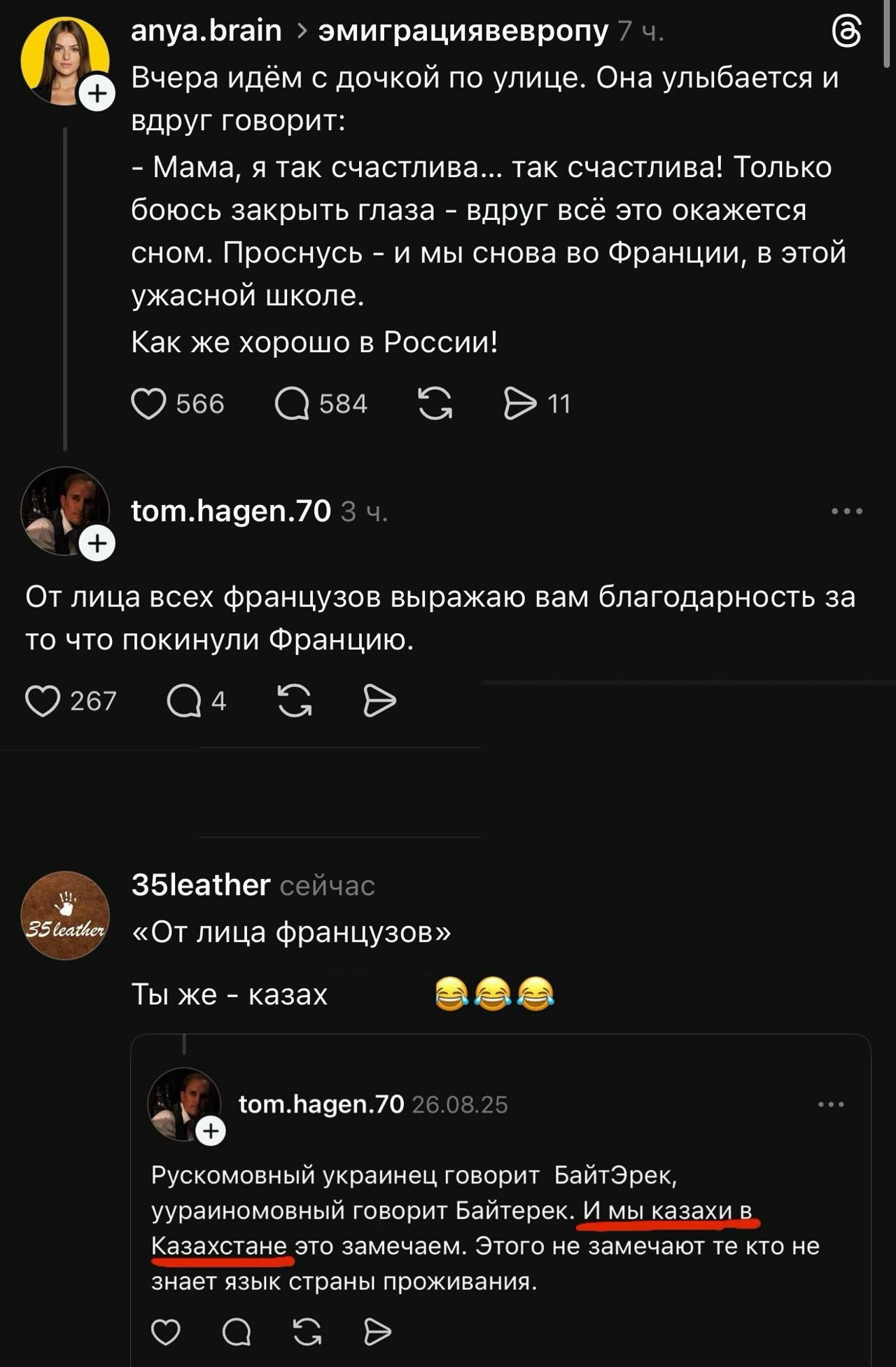This screenshot has height=1367, width=896.
Task: Follow anya.brain using avatar plus badge
Action: pyautogui.click(x=97, y=93)
